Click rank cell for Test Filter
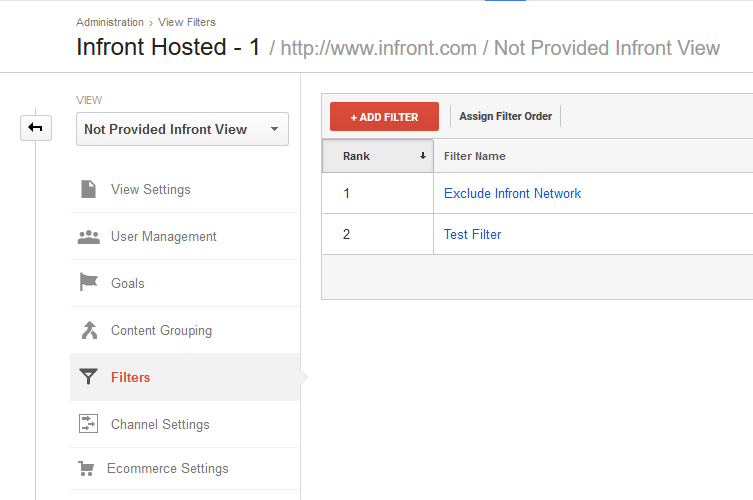 [x=378, y=234]
